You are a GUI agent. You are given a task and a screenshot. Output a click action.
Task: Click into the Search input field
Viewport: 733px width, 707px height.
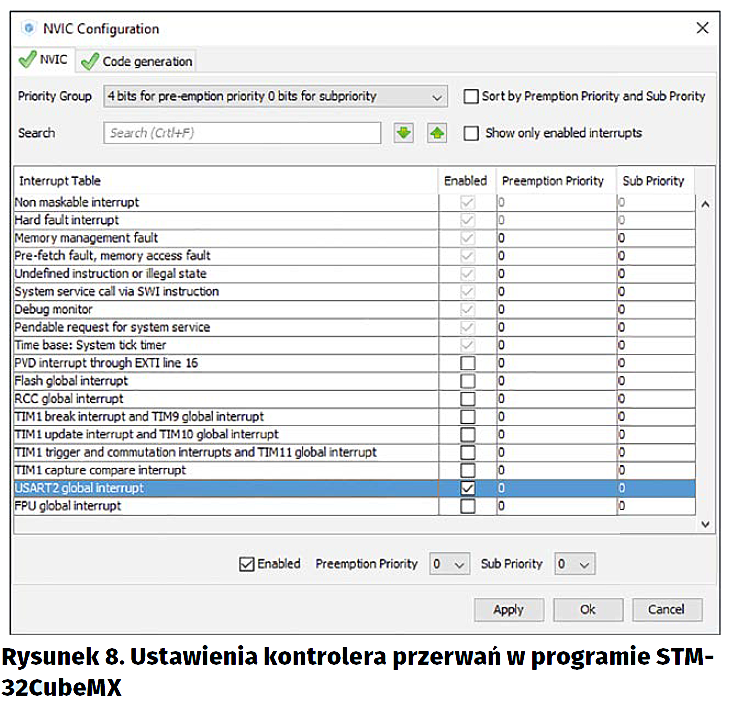coord(242,133)
